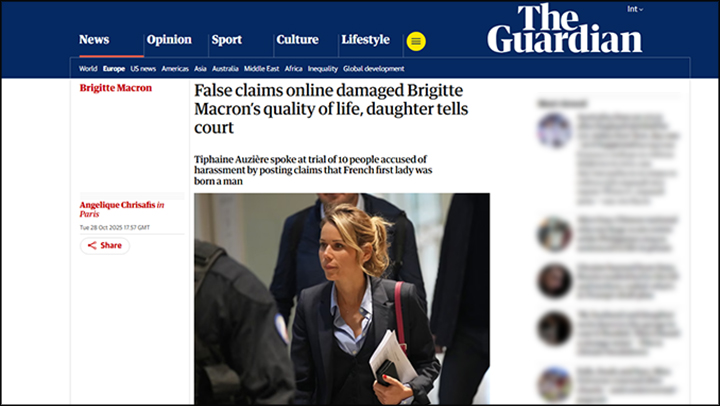Select Europe in the sub-navigation
The image size is (720, 406).
coord(114,69)
